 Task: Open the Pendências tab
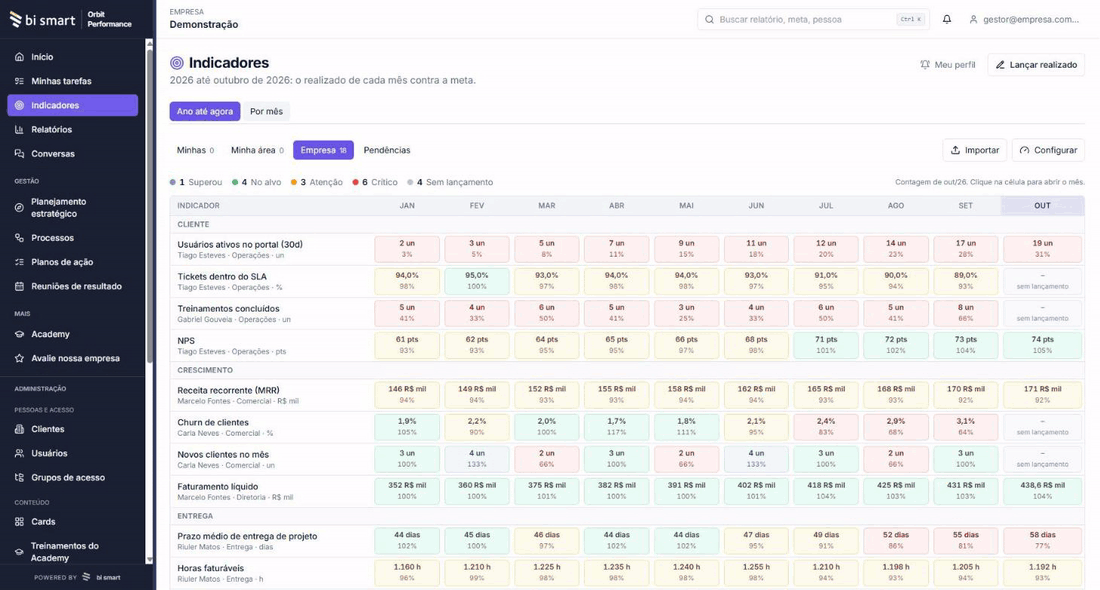[387, 150]
